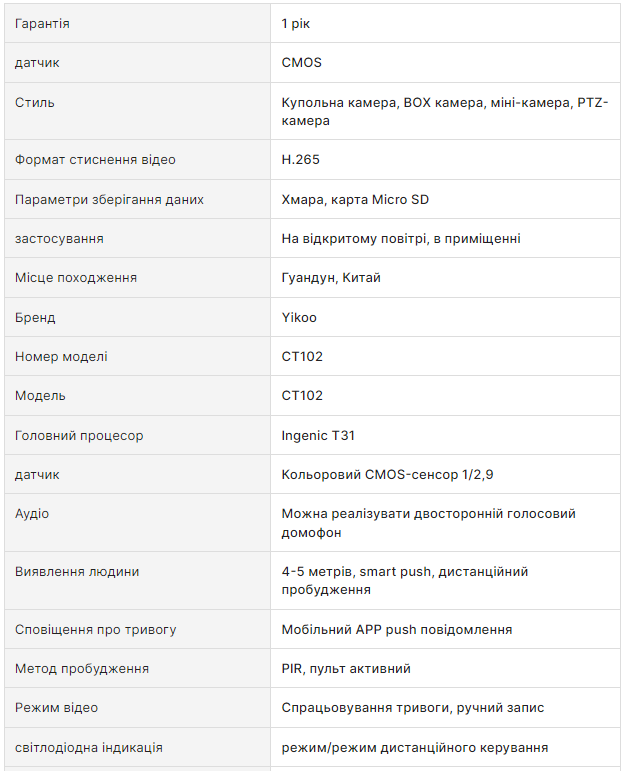
Task: Select the "Хмара, карта Micro SD" value
Action: coord(355,200)
